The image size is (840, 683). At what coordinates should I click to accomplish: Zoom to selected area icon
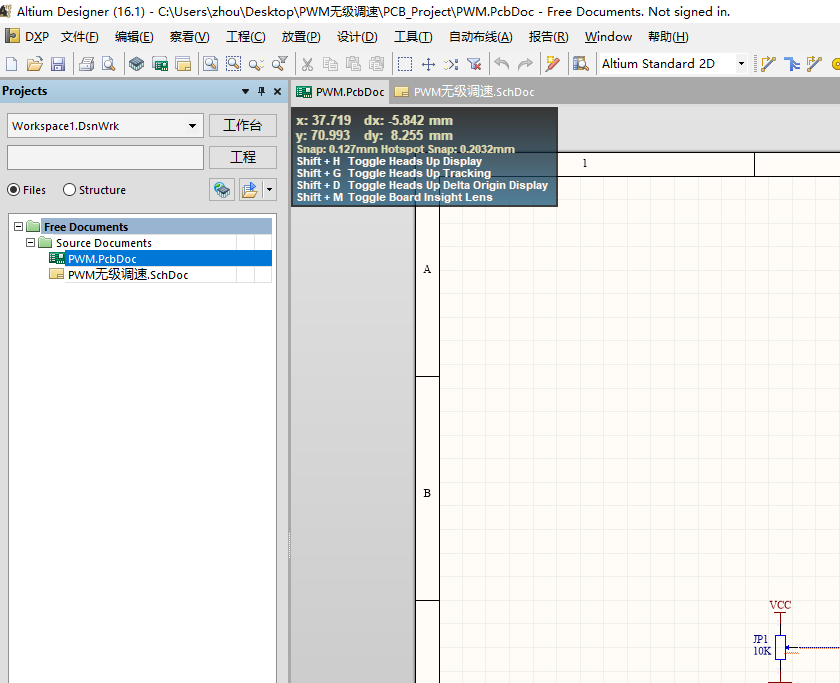tap(234, 64)
